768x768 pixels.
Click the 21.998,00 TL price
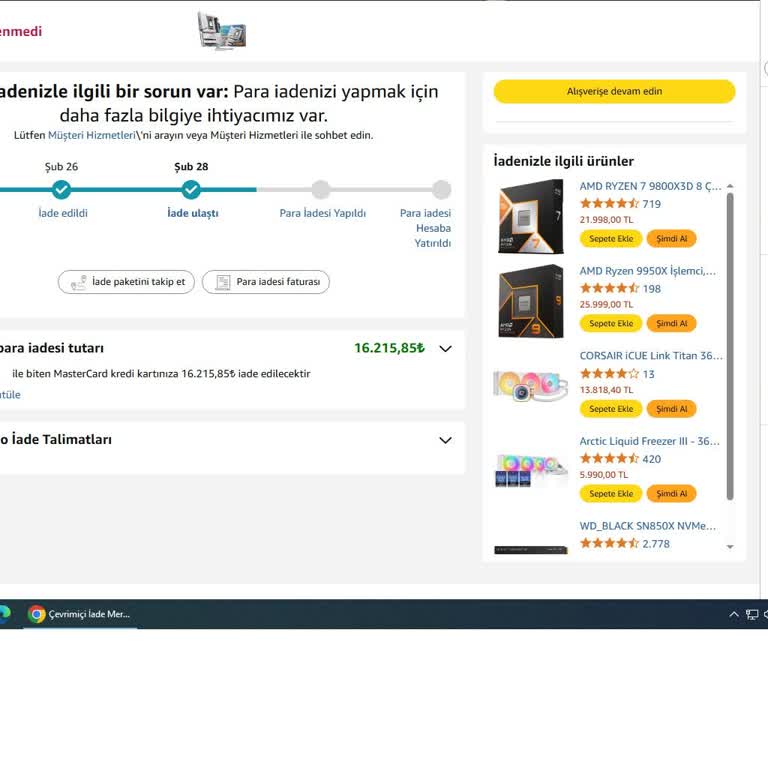tap(606, 220)
